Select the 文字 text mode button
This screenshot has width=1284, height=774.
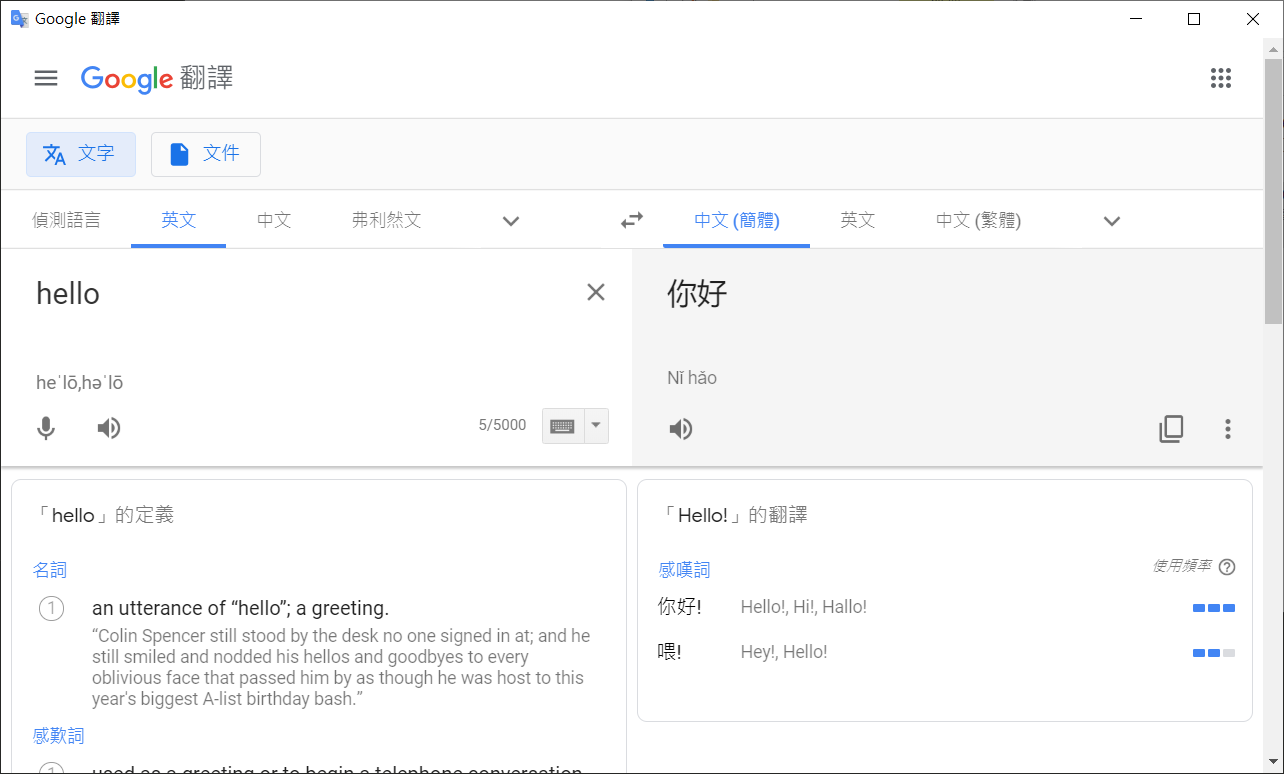(x=81, y=154)
